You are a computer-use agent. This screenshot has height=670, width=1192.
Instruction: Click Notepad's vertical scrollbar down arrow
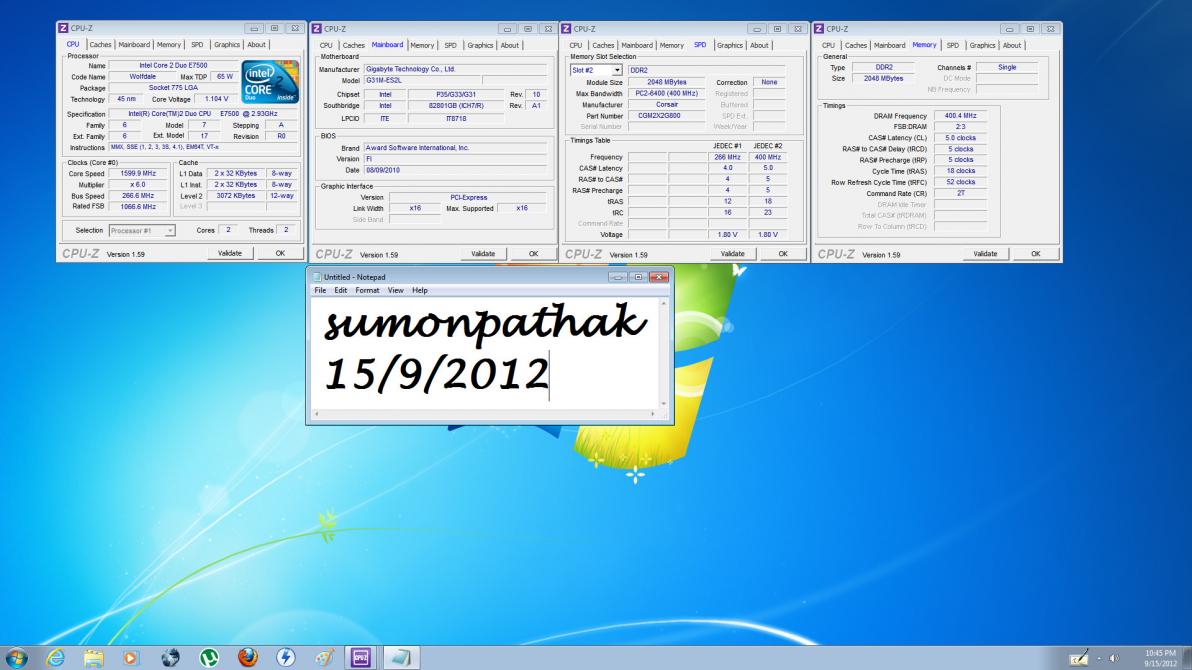pyautogui.click(x=664, y=404)
